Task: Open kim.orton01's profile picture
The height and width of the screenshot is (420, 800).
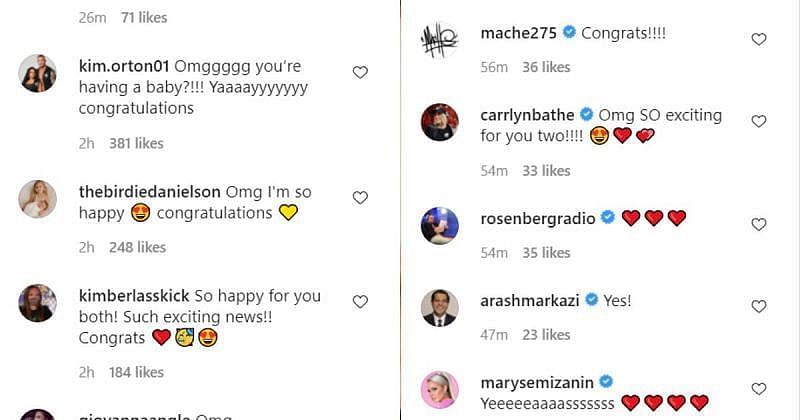Action: tap(38, 73)
